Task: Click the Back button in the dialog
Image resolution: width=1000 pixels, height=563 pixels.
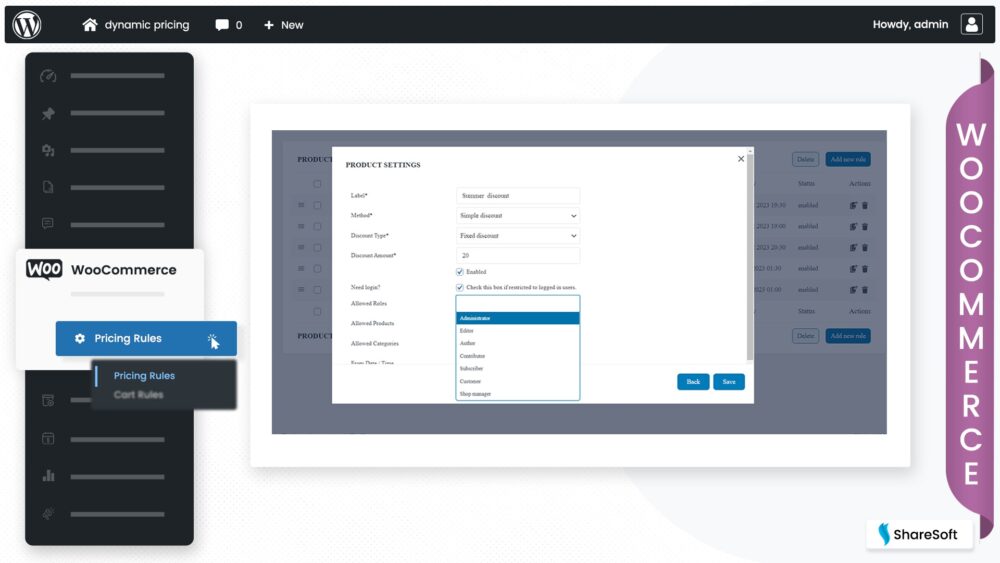Action: (693, 382)
